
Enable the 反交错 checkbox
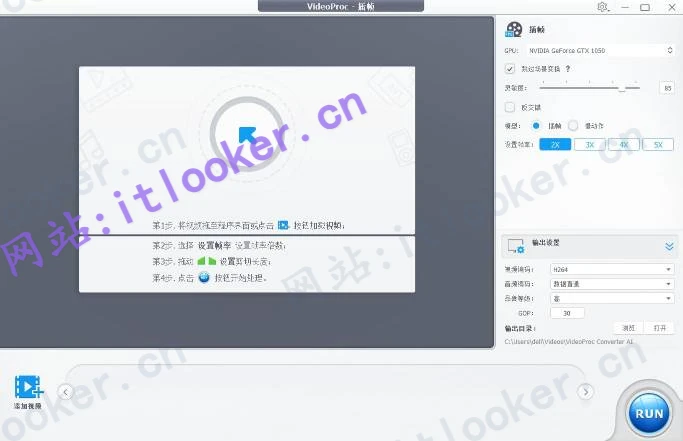(x=510, y=107)
